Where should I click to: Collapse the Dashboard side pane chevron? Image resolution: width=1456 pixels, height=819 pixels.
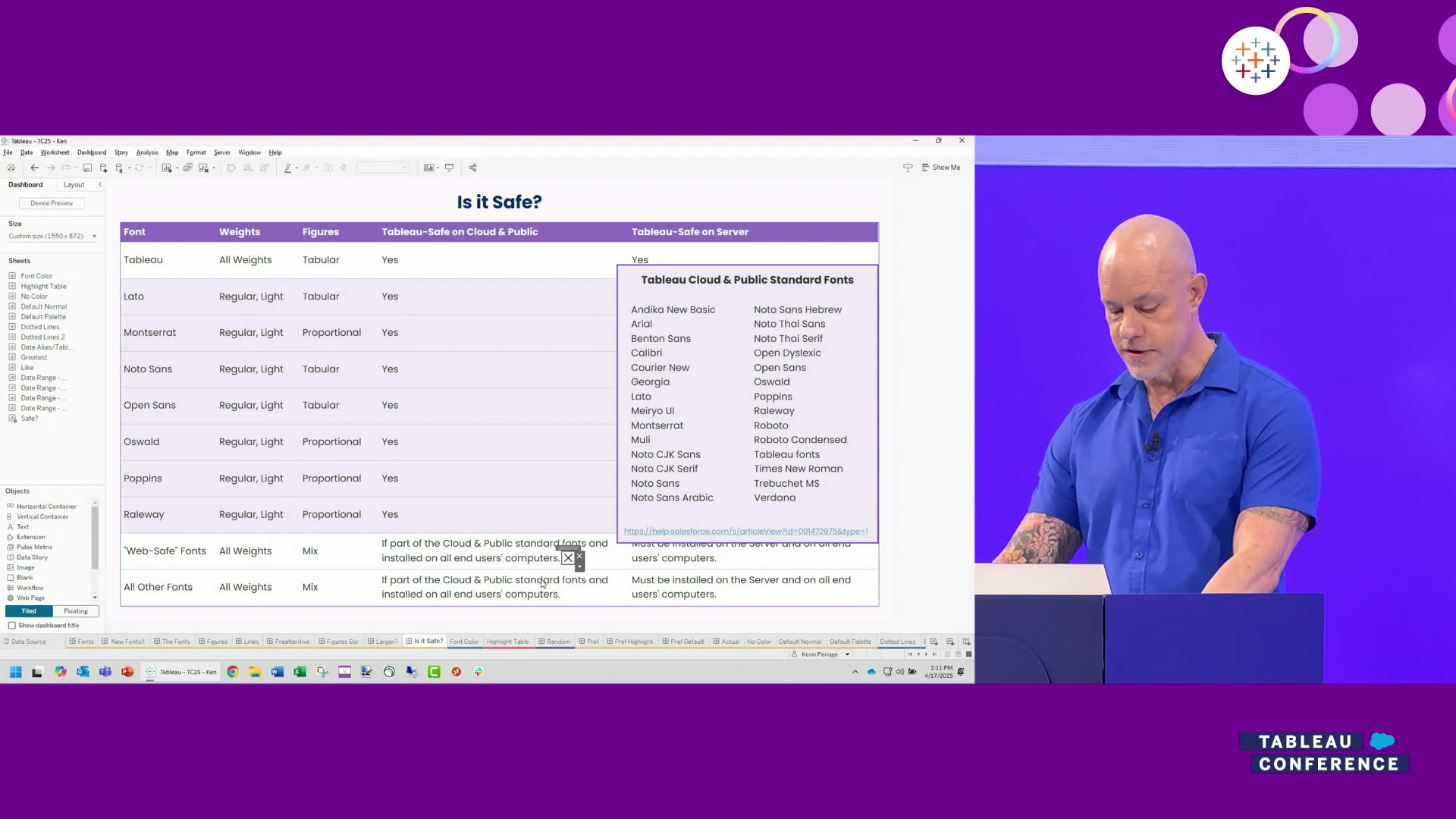(x=100, y=184)
